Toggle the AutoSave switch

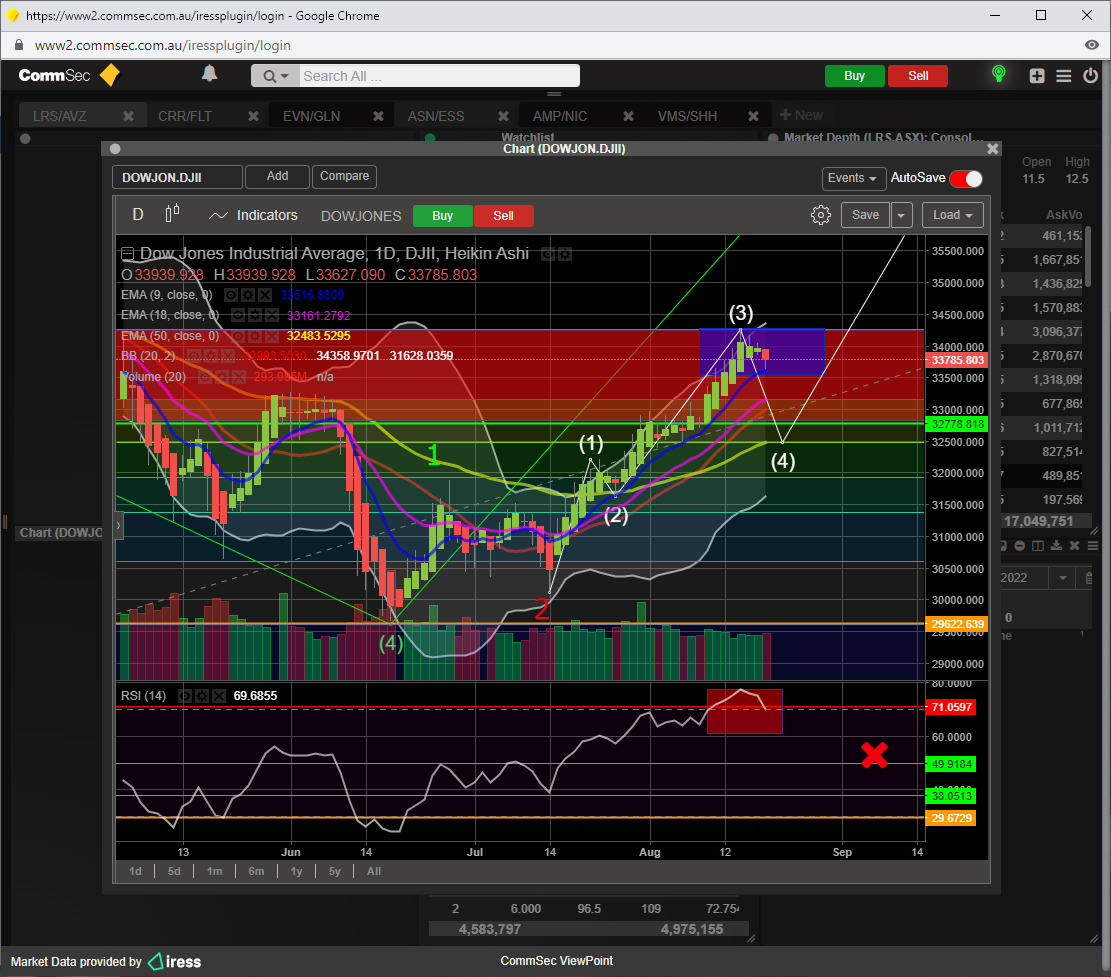coord(965,178)
